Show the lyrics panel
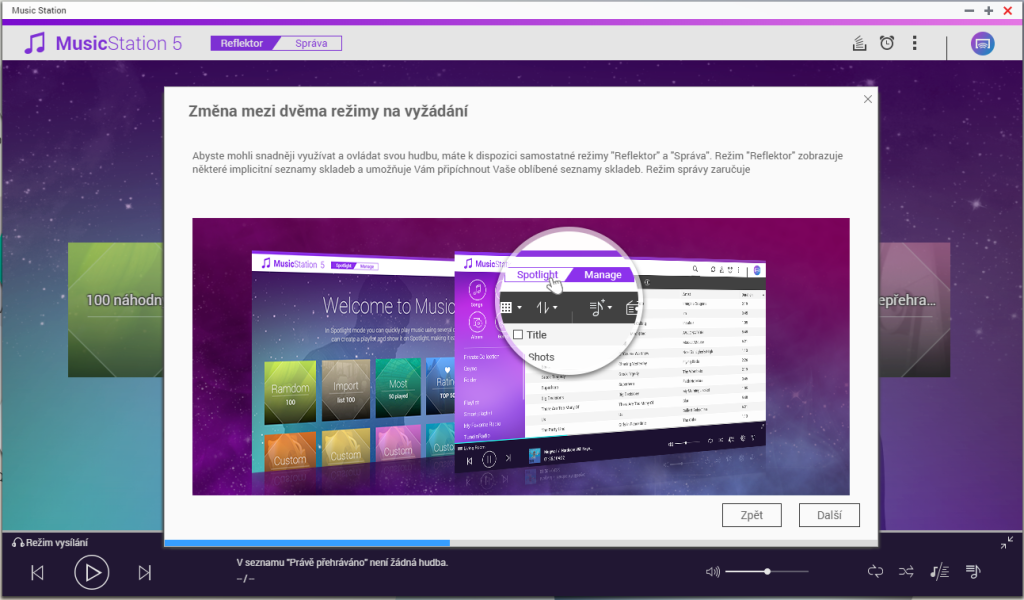 coord(939,572)
